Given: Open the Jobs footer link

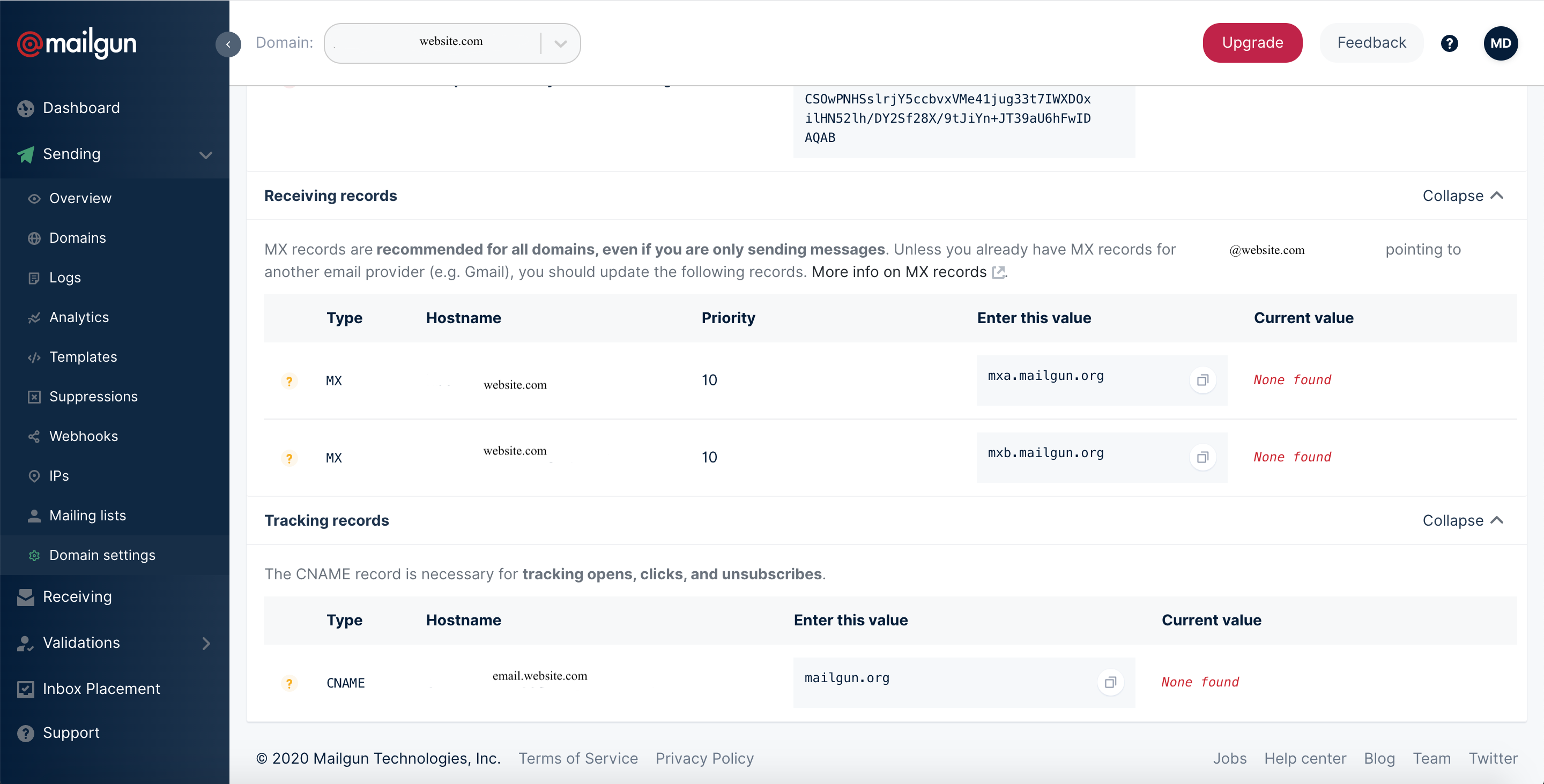Looking at the screenshot, I should pyautogui.click(x=1229, y=758).
